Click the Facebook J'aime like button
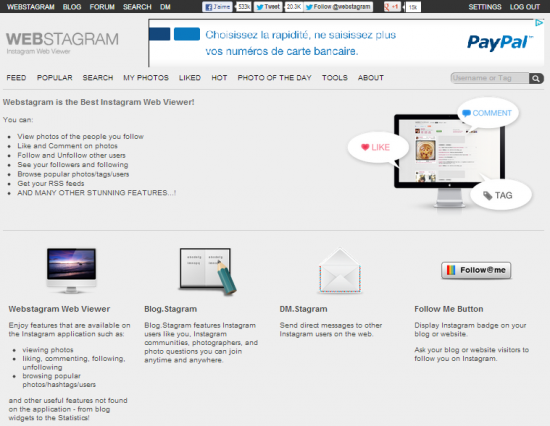The image size is (550, 426). pos(217,7)
